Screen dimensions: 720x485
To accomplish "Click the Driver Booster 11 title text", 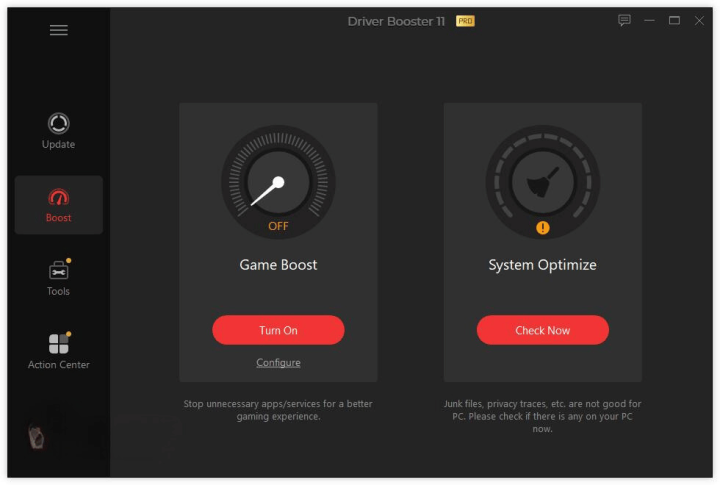I will (396, 22).
